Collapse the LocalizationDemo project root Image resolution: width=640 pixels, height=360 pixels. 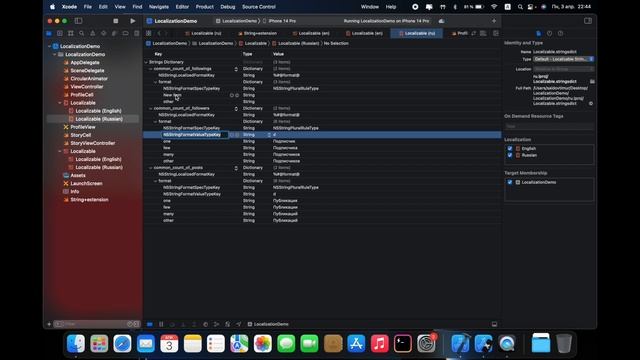coord(50,47)
